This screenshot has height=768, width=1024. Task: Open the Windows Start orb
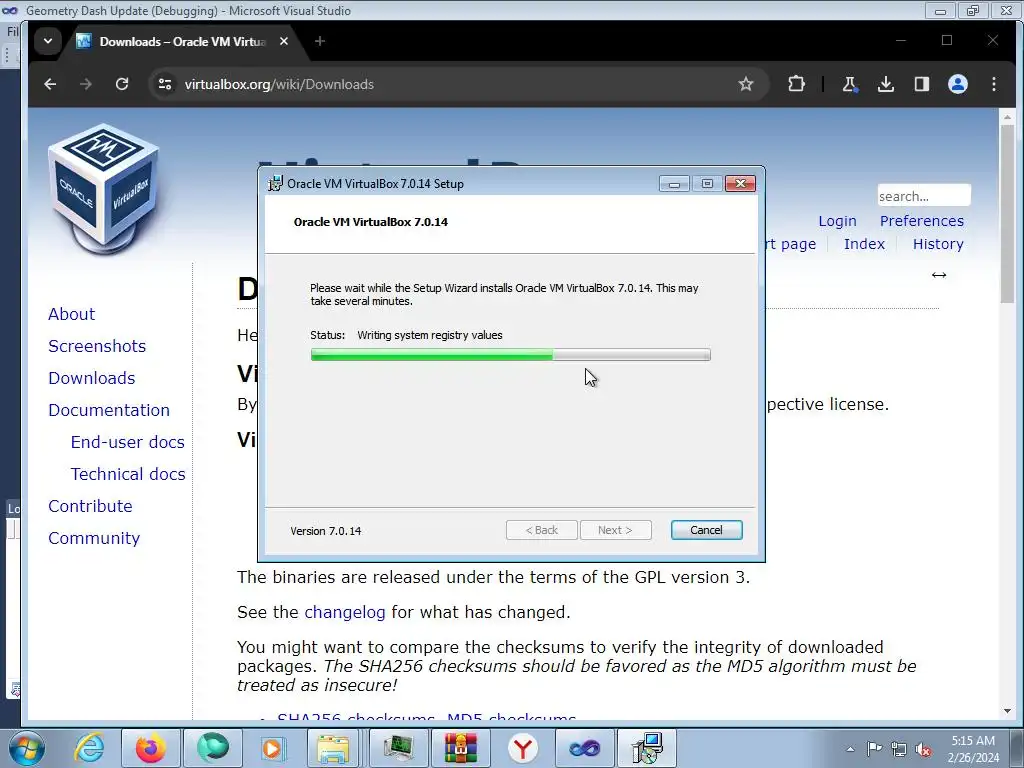click(x=26, y=748)
